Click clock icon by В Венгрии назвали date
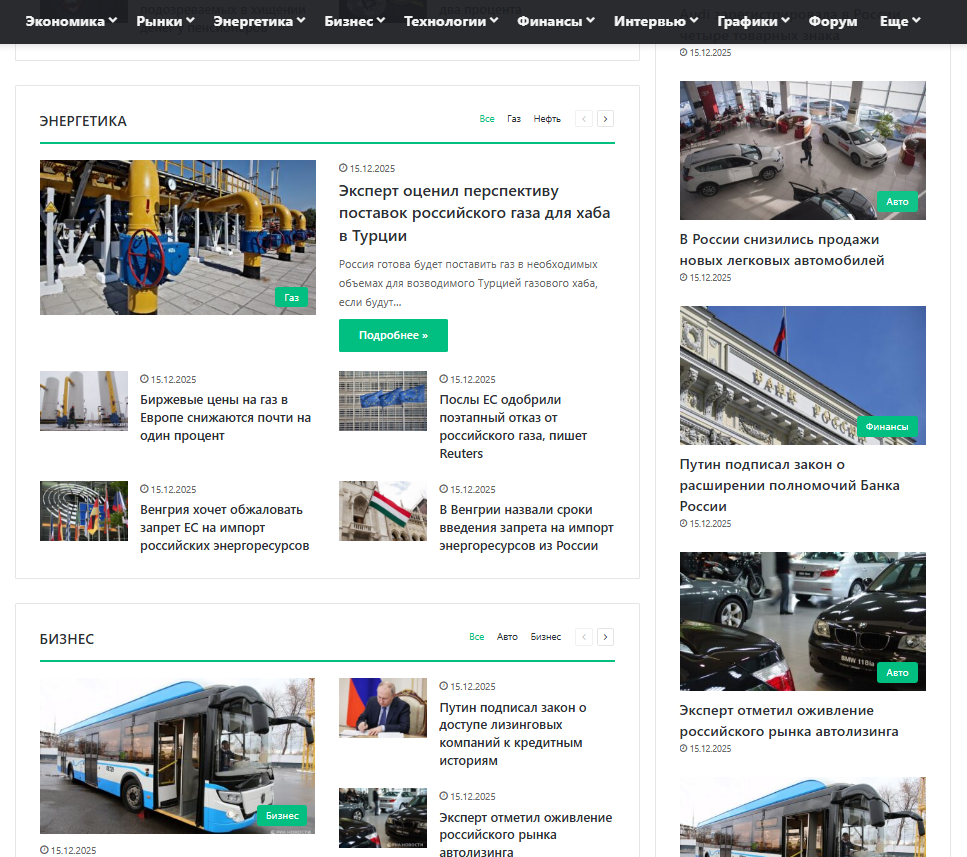Screen dimensions: 967x857 (x=443, y=489)
